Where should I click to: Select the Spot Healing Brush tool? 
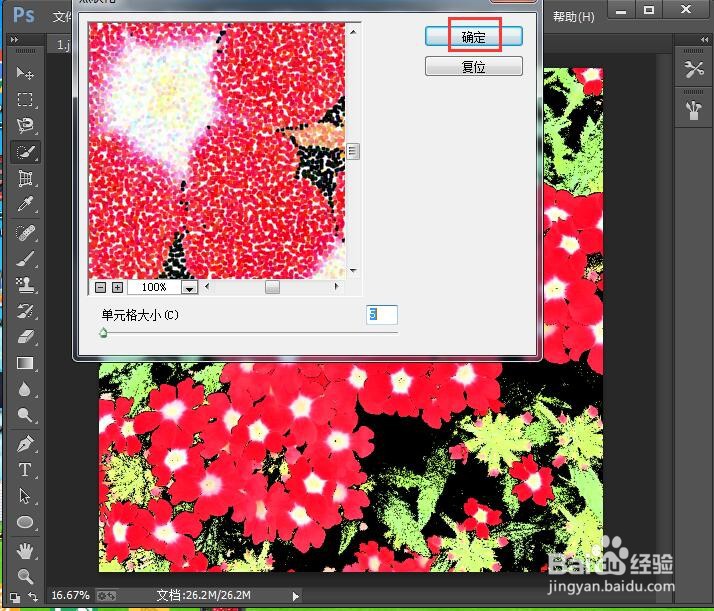click(25, 233)
